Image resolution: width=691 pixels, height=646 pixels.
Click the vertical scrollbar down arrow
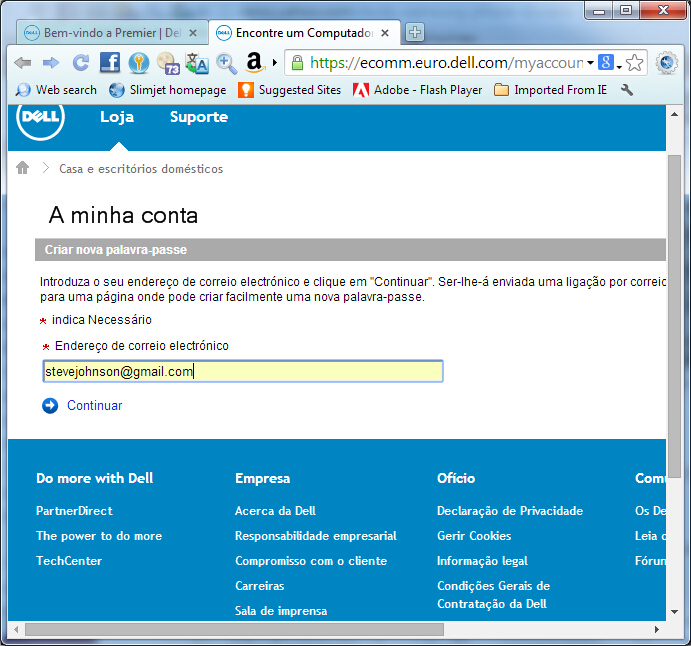(674, 612)
